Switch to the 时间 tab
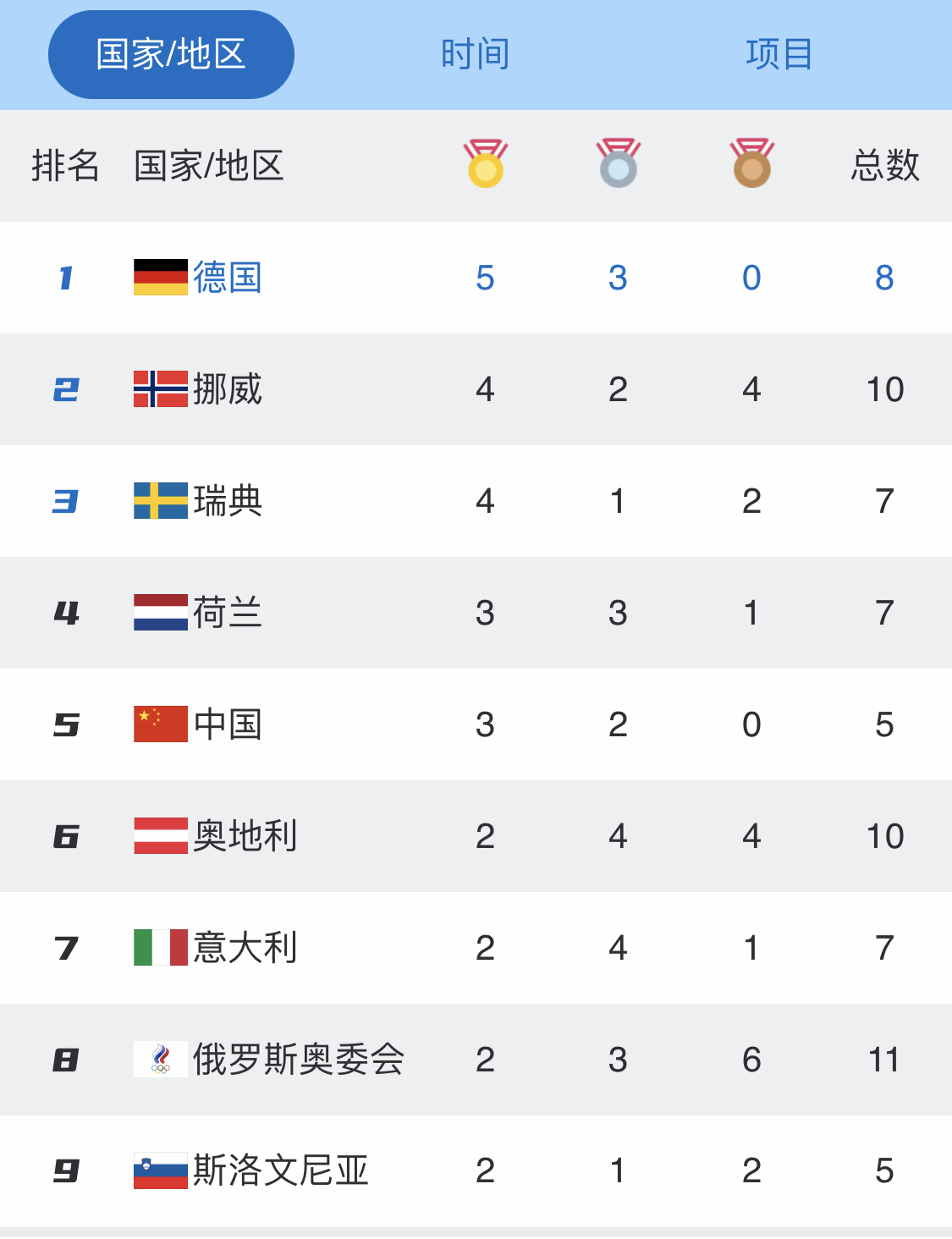Screen dimensions: 952x1239 coord(475,55)
